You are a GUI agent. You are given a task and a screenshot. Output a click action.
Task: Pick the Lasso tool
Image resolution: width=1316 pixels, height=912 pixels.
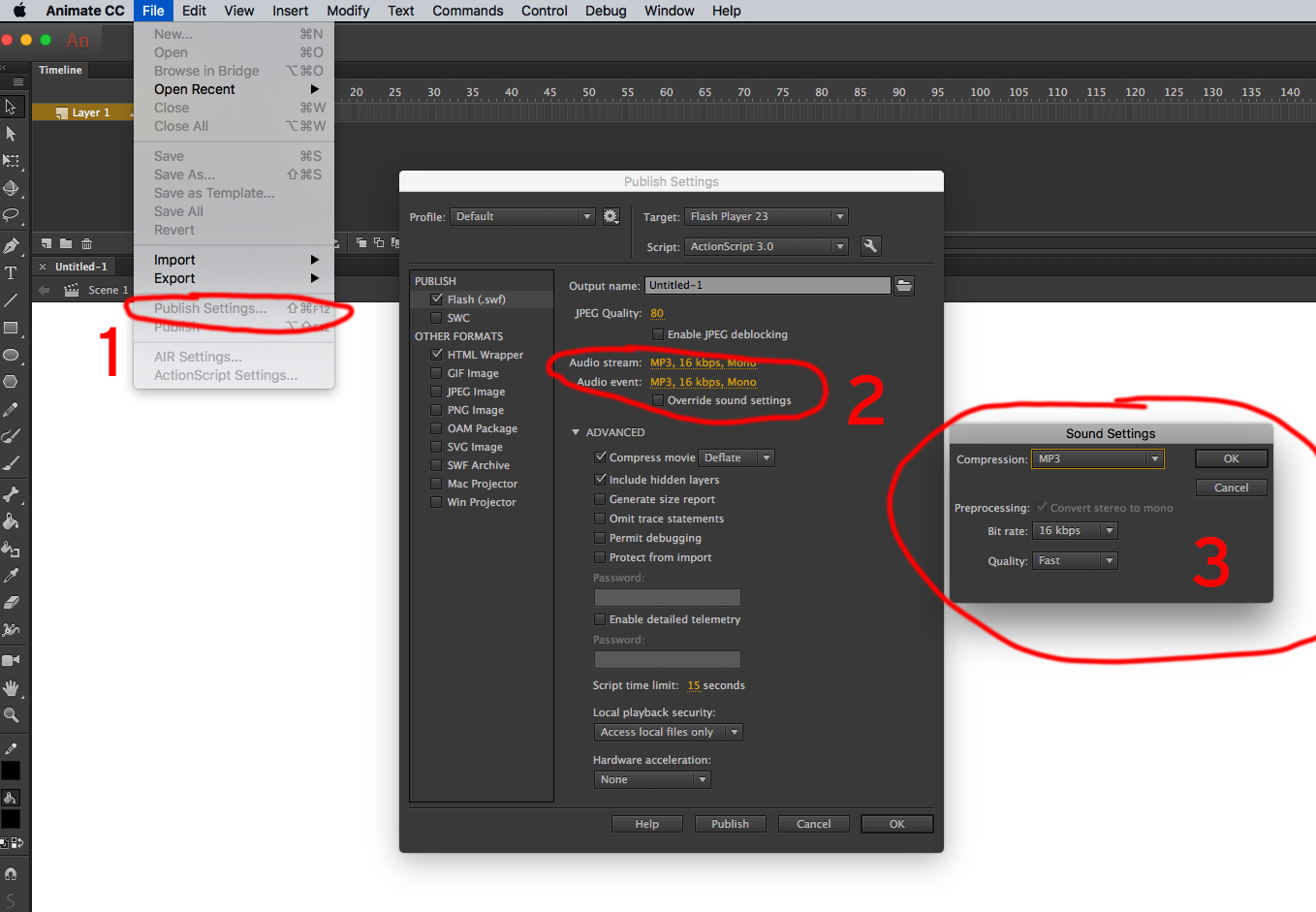pos(11,215)
